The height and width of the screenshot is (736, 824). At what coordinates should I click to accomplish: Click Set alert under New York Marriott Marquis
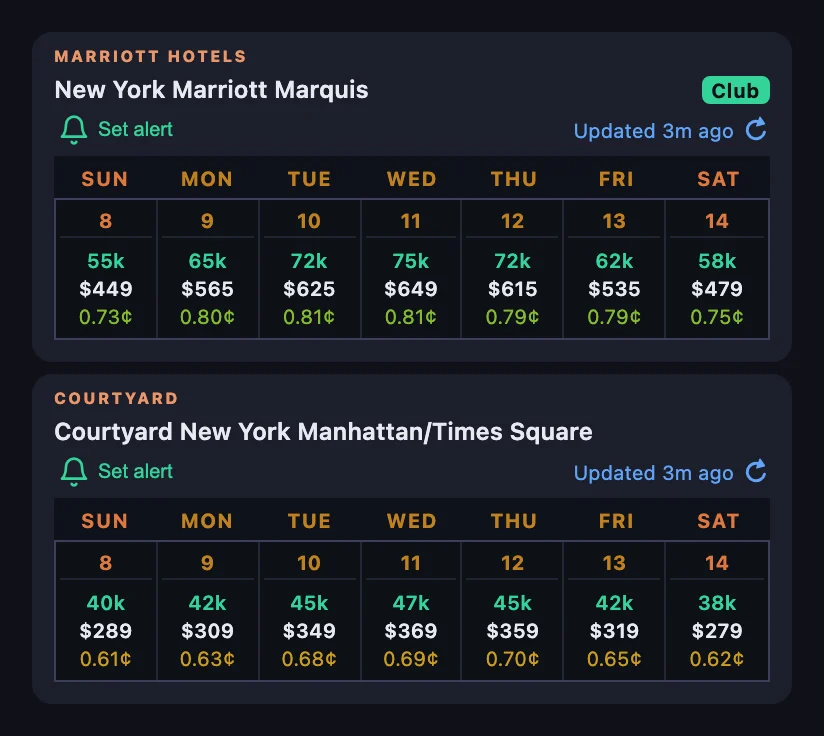[x=135, y=129]
